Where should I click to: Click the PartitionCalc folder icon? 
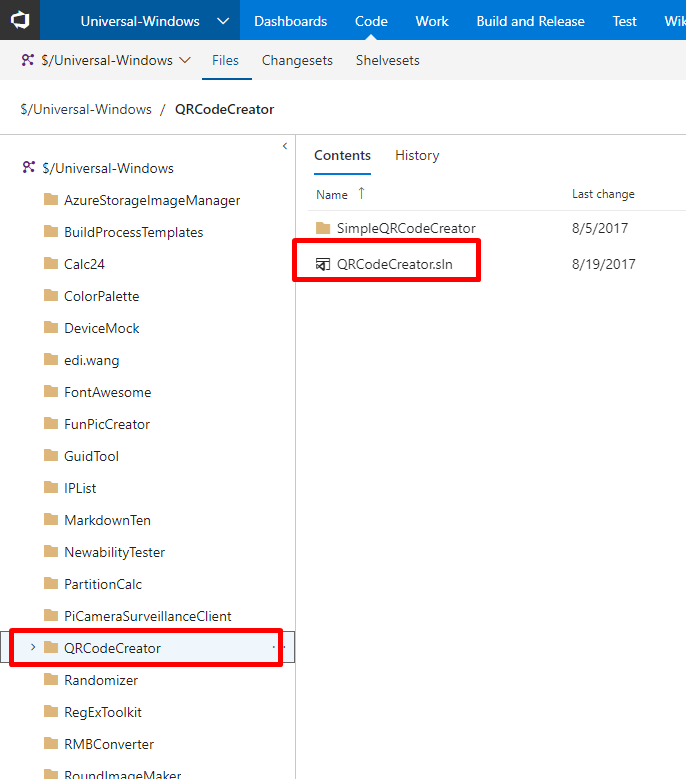click(x=51, y=583)
